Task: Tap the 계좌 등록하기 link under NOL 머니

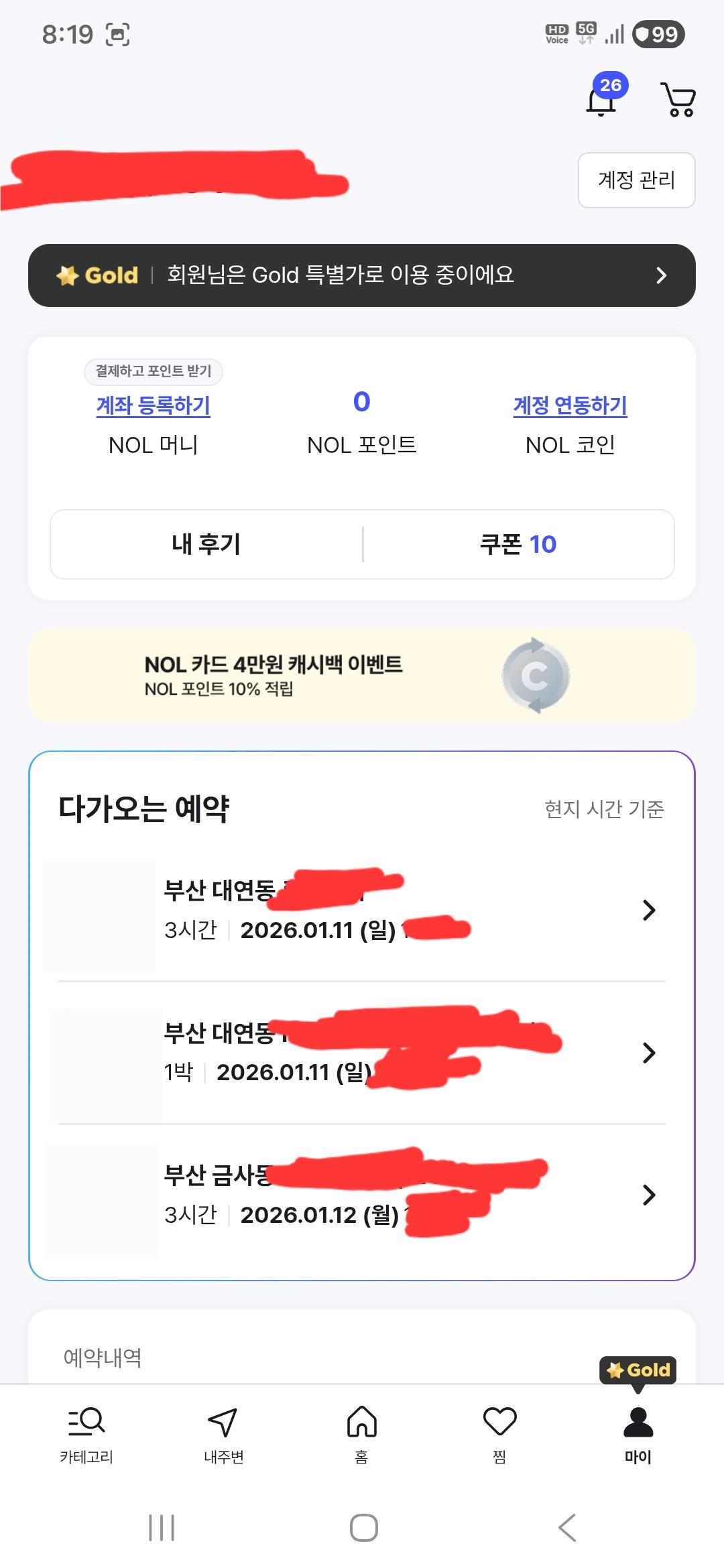Action: coord(153,406)
